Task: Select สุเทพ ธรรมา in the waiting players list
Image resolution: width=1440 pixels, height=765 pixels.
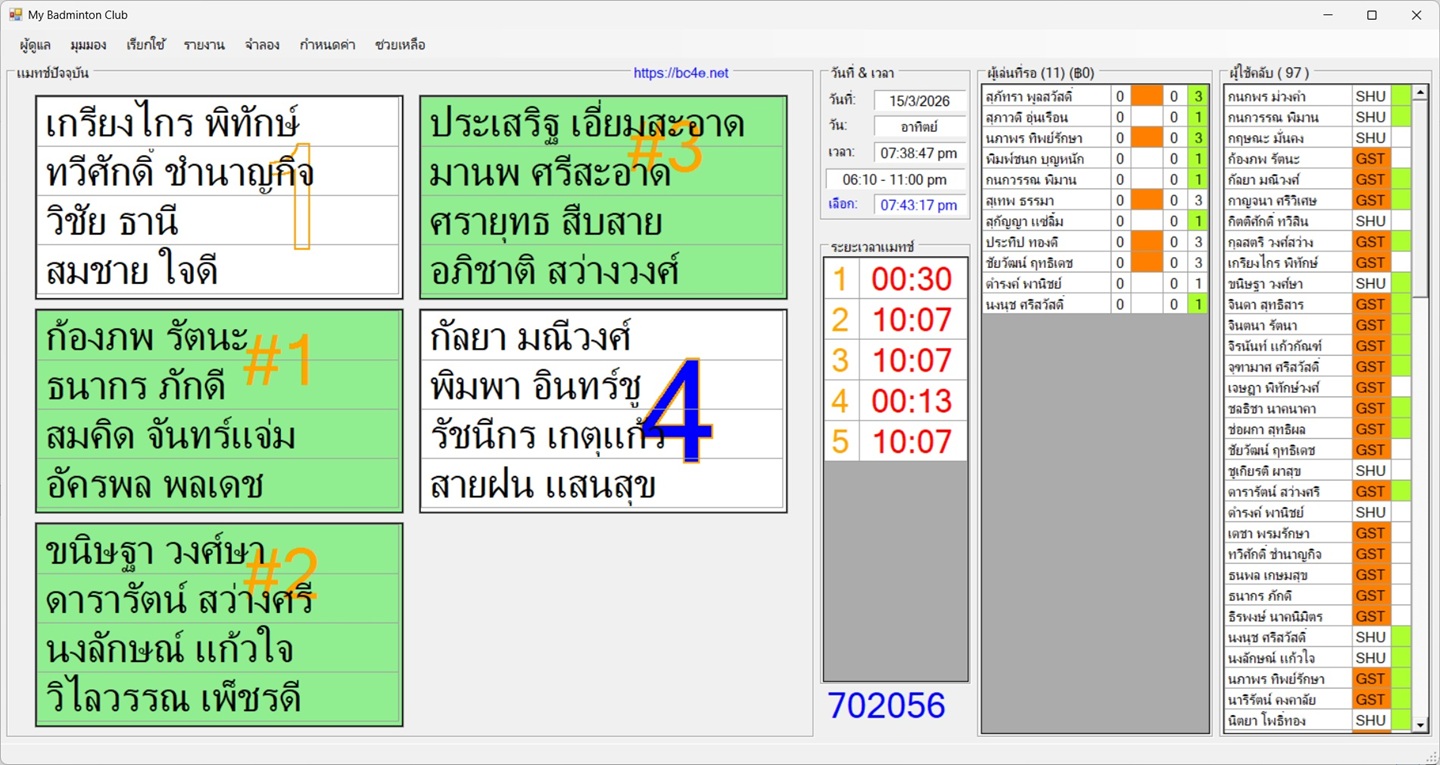Action: coord(1047,200)
